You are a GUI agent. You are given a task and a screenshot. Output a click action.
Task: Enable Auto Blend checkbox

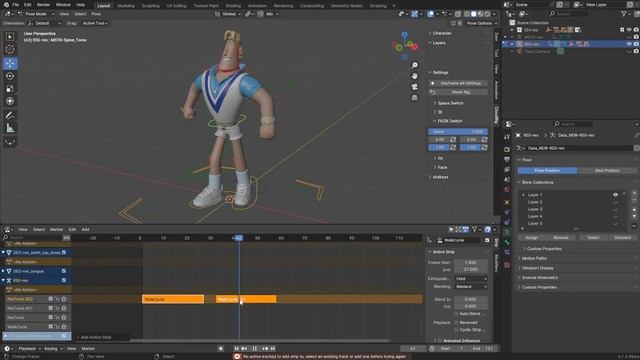coord(457,313)
